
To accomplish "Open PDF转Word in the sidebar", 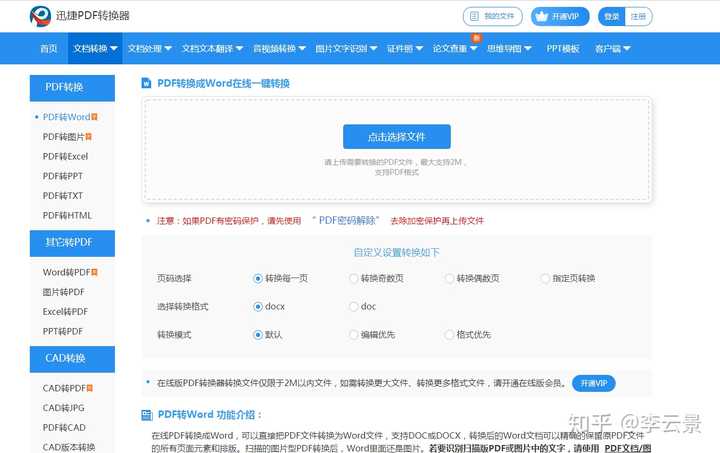I will (66, 117).
